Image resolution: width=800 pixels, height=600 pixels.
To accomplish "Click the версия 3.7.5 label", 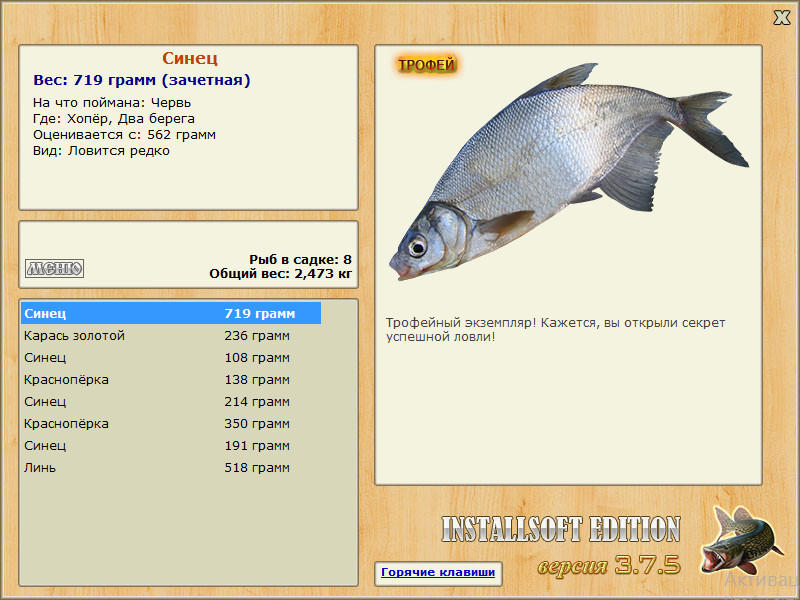I will pyautogui.click(x=609, y=565).
